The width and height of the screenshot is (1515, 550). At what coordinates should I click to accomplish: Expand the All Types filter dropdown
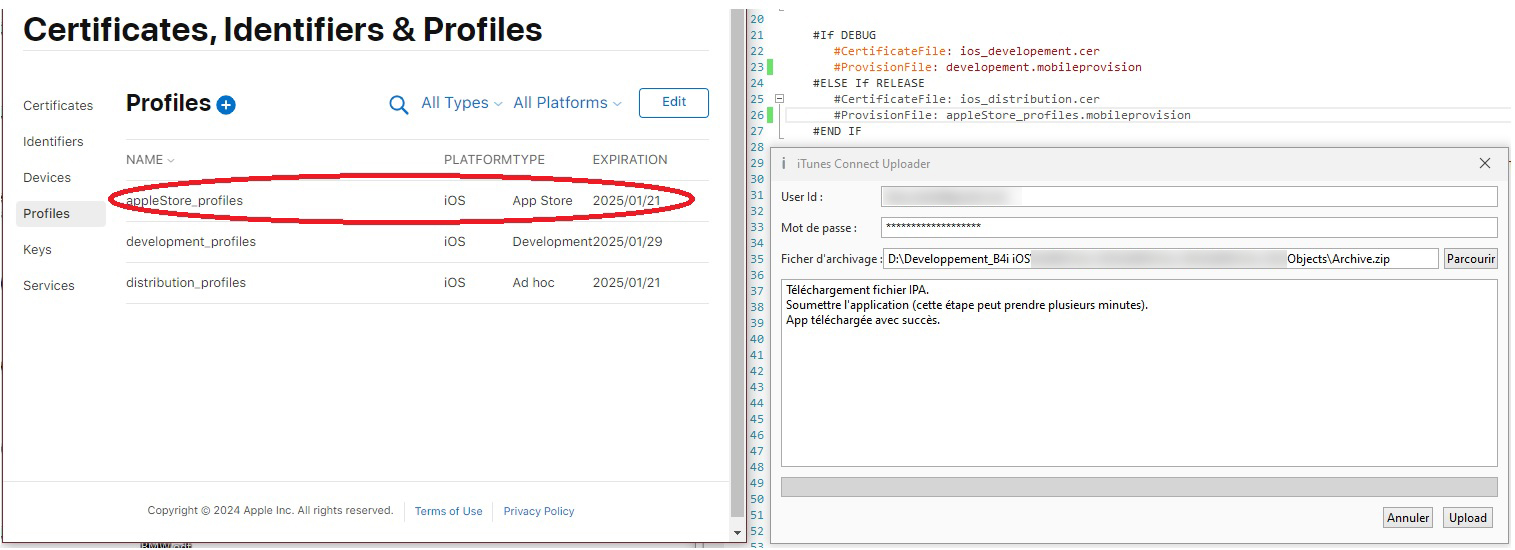point(461,103)
